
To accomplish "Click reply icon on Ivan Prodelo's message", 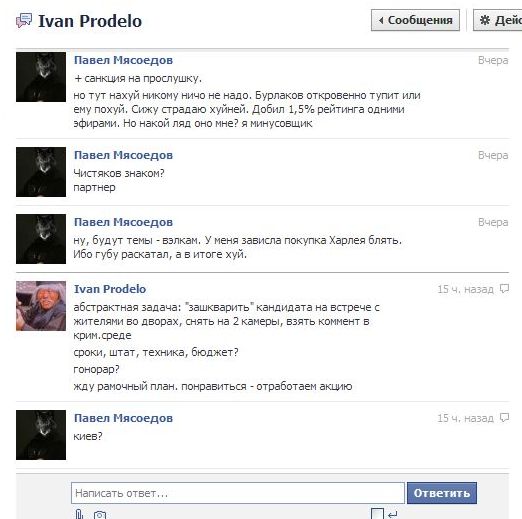I will [504, 289].
